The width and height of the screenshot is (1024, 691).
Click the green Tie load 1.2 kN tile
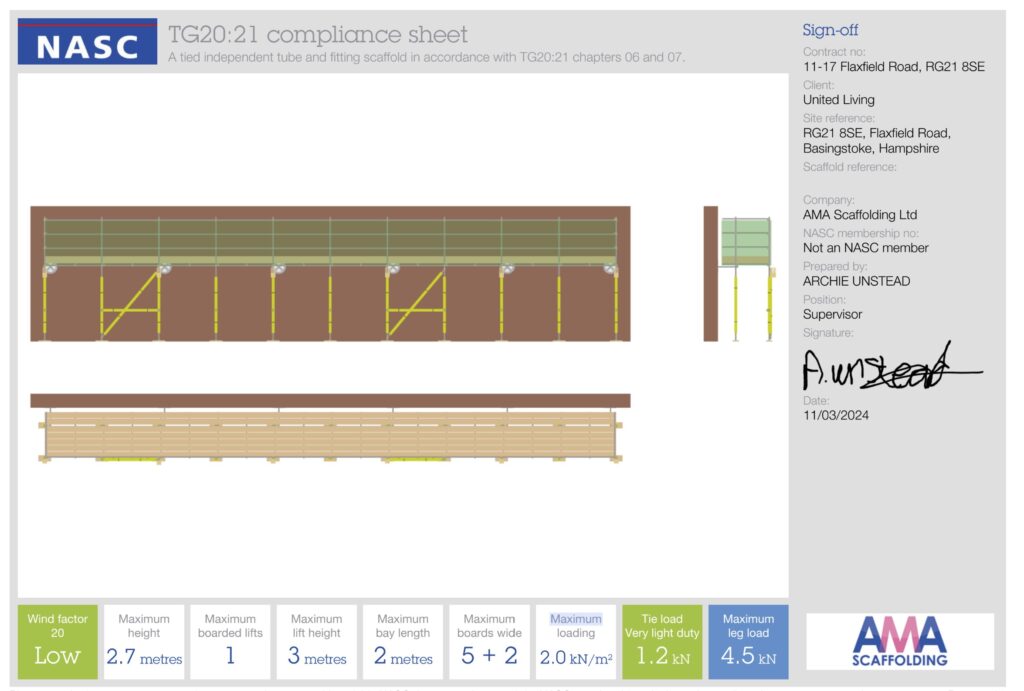(662, 641)
